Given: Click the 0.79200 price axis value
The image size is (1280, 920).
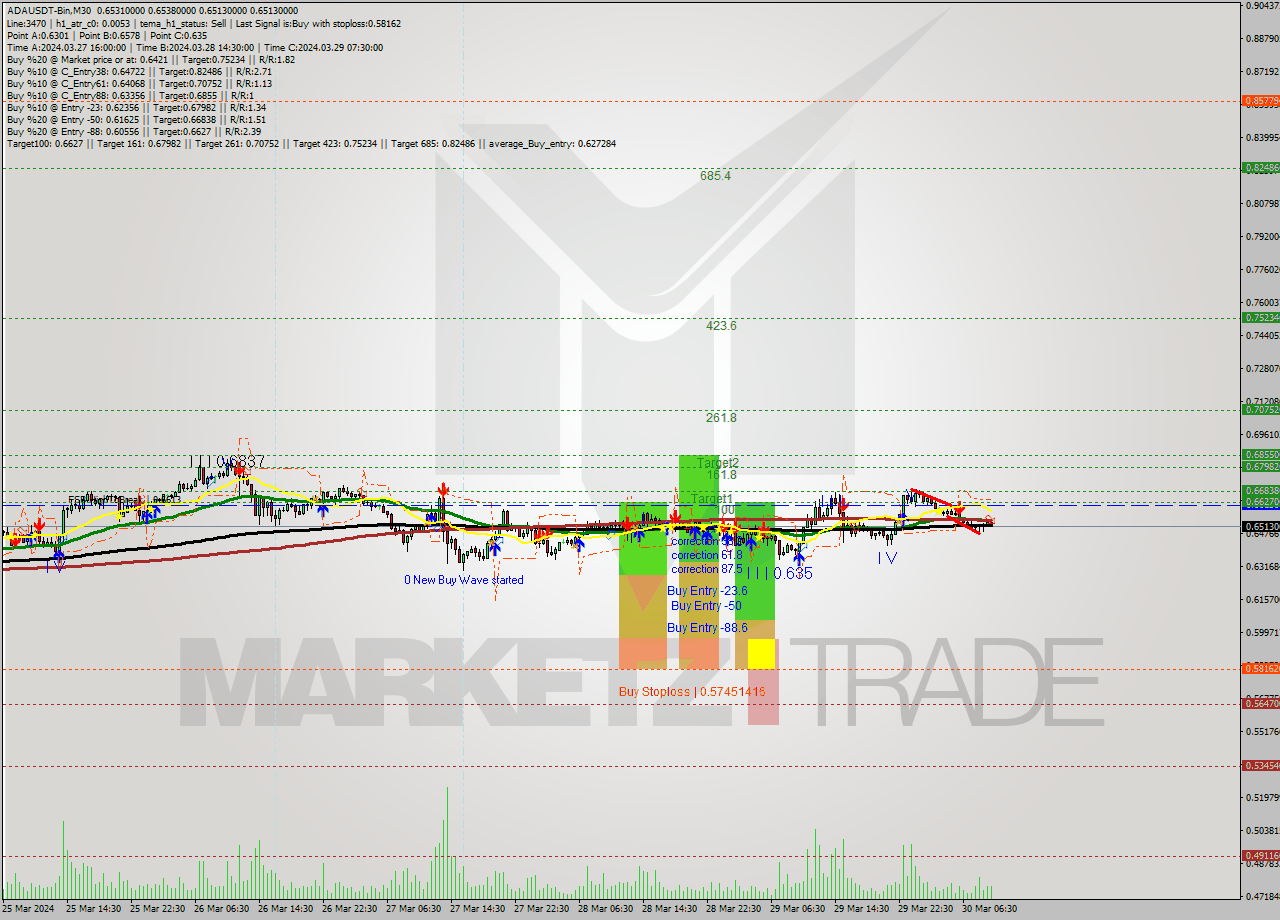Looking at the screenshot, I should tap(1262, 237).
